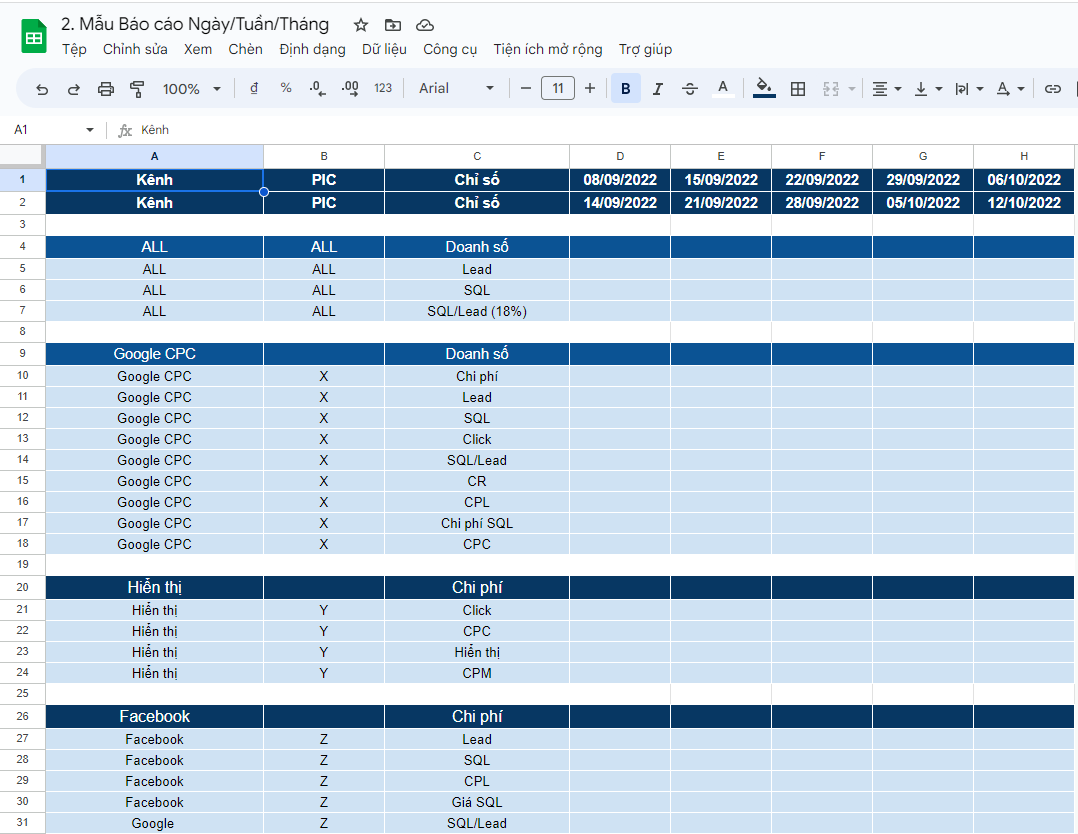Select the PIC cell in row 2

(324, 203)
